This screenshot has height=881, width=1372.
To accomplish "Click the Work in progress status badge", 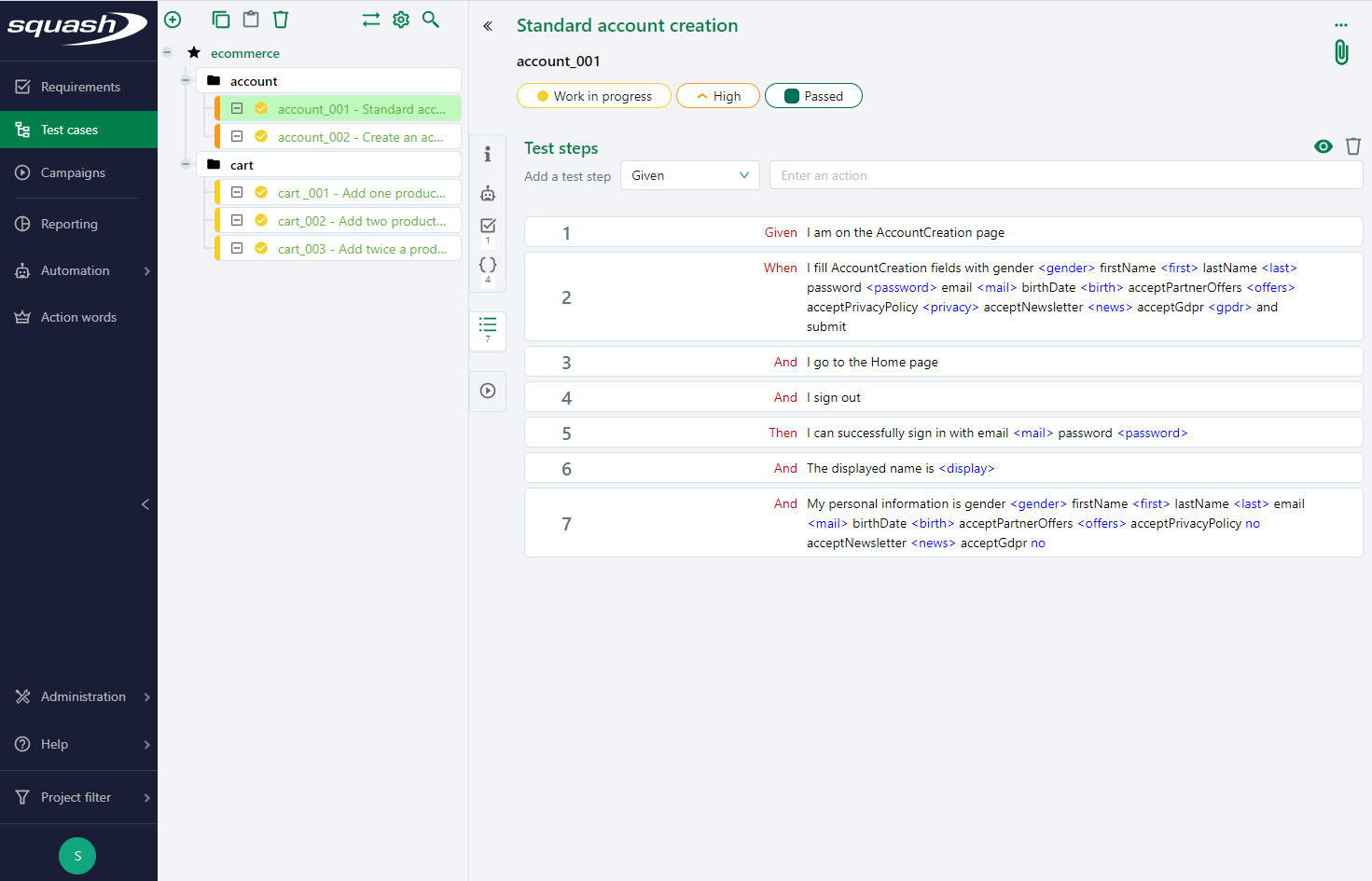I will (594, 96).
